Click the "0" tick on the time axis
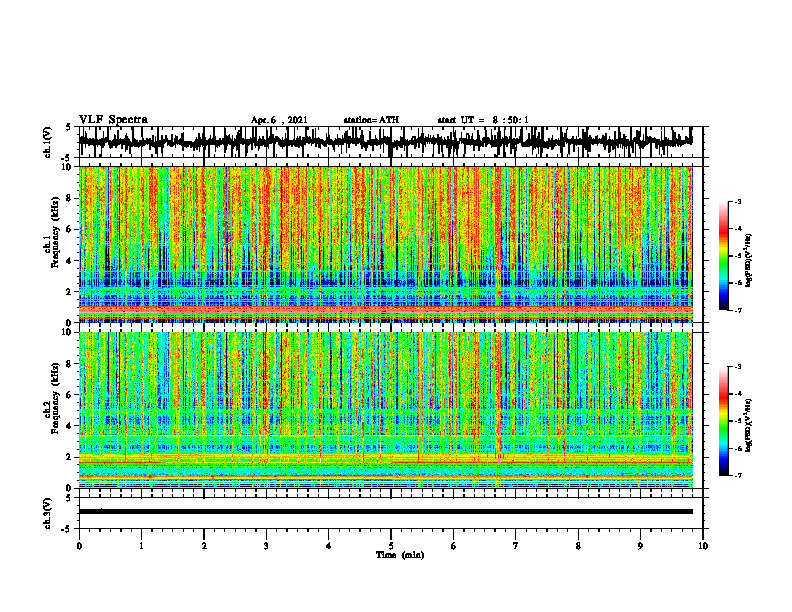792x612 pixels. [79, 546]
